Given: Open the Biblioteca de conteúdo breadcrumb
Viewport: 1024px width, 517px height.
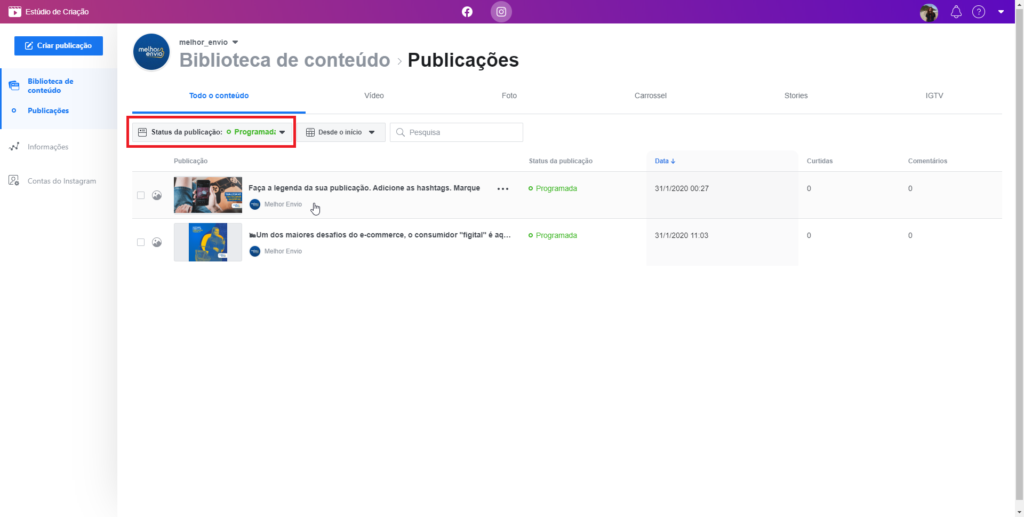Looking at the screenshot, I should click(284, 61).
